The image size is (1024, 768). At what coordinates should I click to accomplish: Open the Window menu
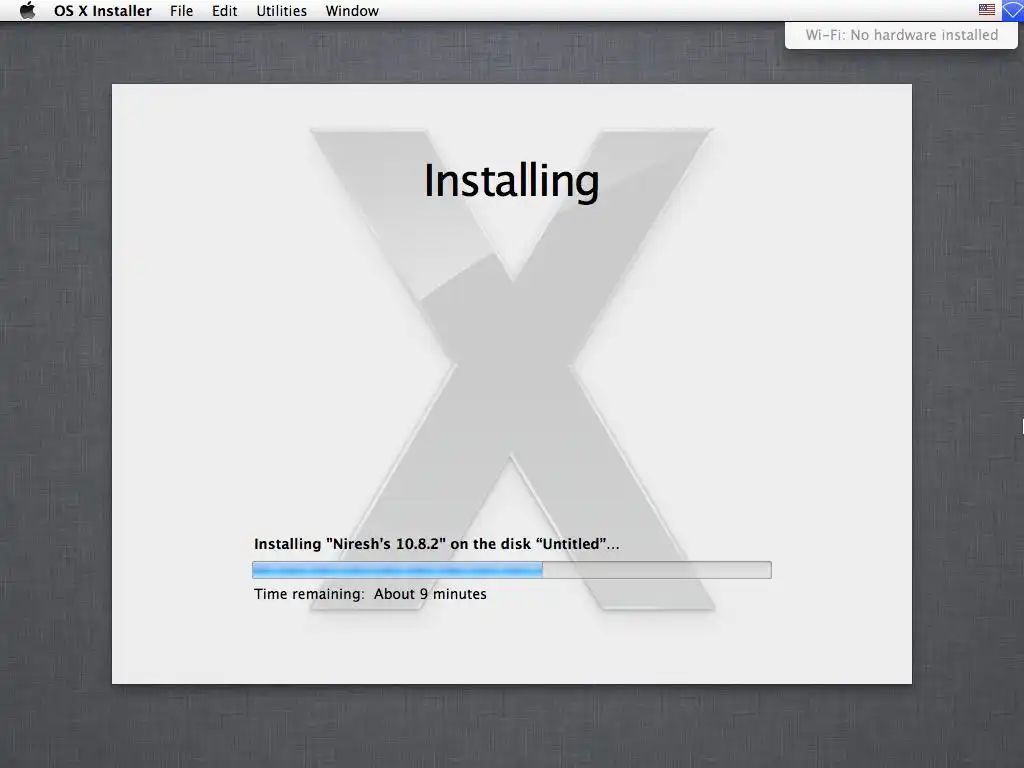[352, 11]
